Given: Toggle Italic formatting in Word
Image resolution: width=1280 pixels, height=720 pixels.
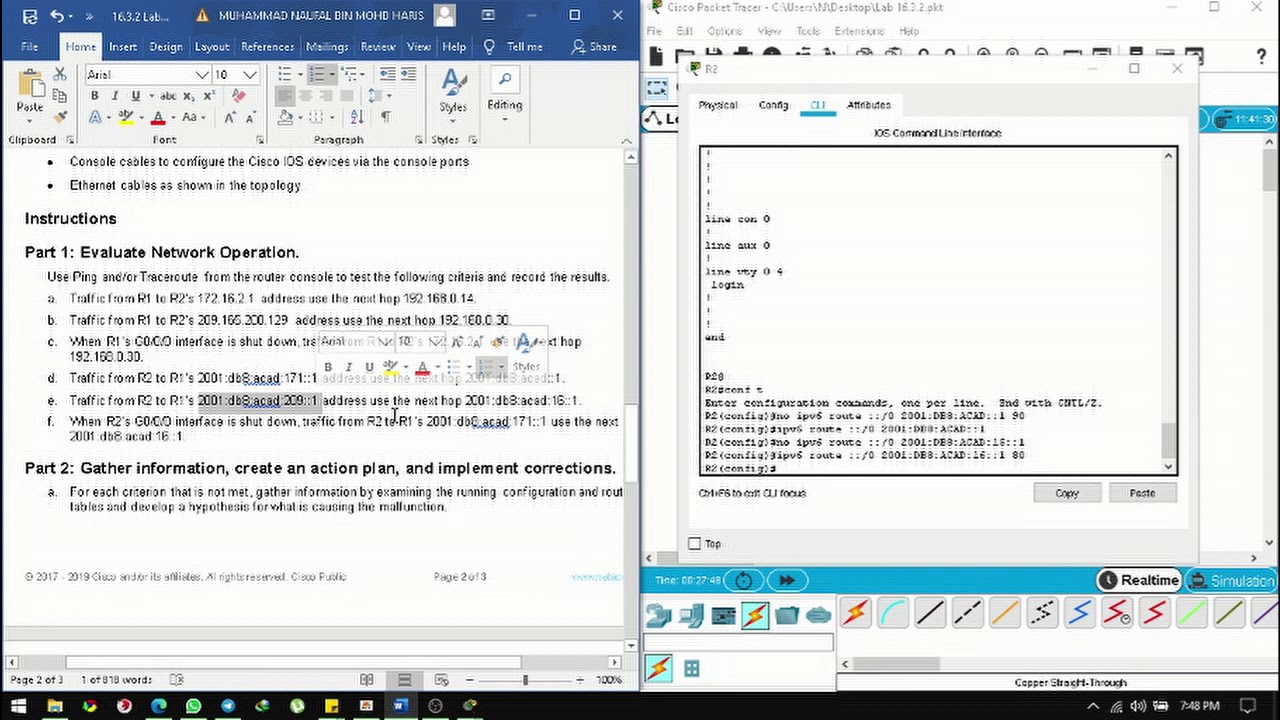Looking at the screenshot, I should (x=114, y=96).
